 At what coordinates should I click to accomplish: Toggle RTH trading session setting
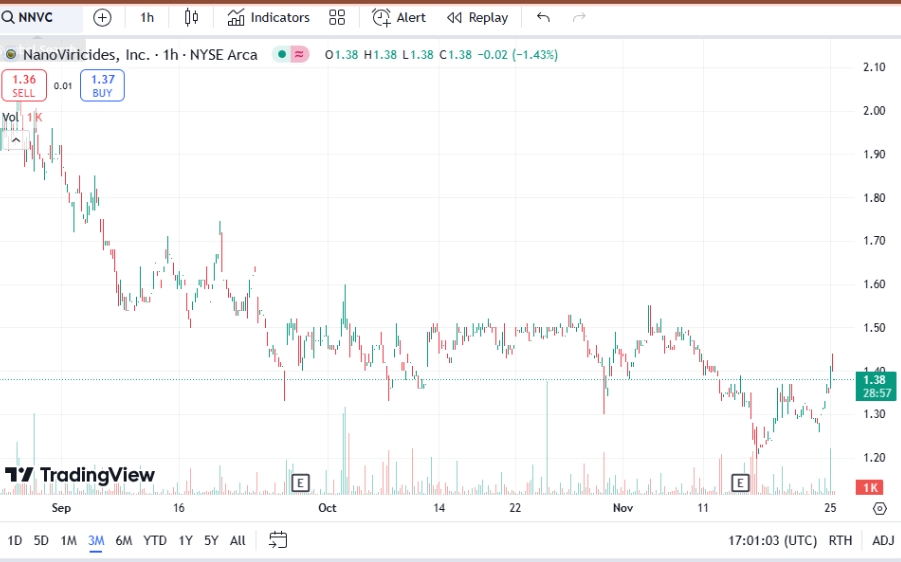tap(840, 541)
